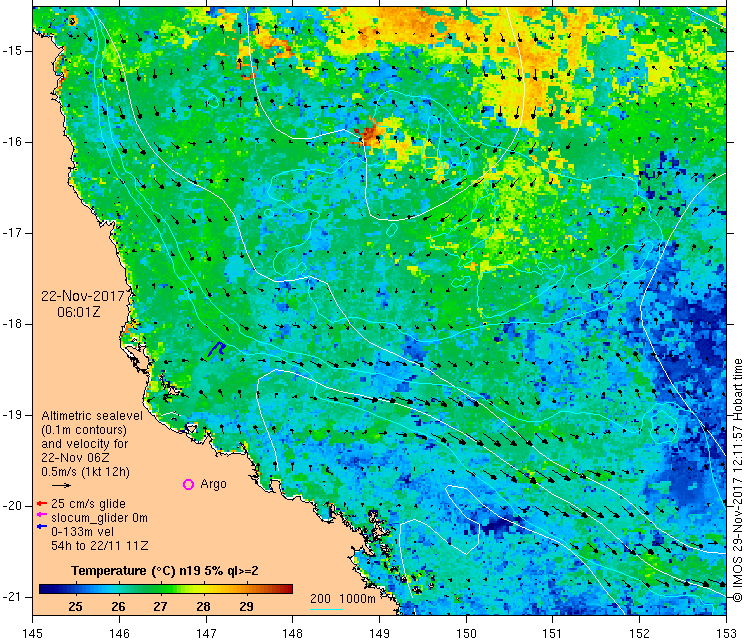750x640 pixels.
Task: Click the longitude label 151
Action: tap(553, 633)
